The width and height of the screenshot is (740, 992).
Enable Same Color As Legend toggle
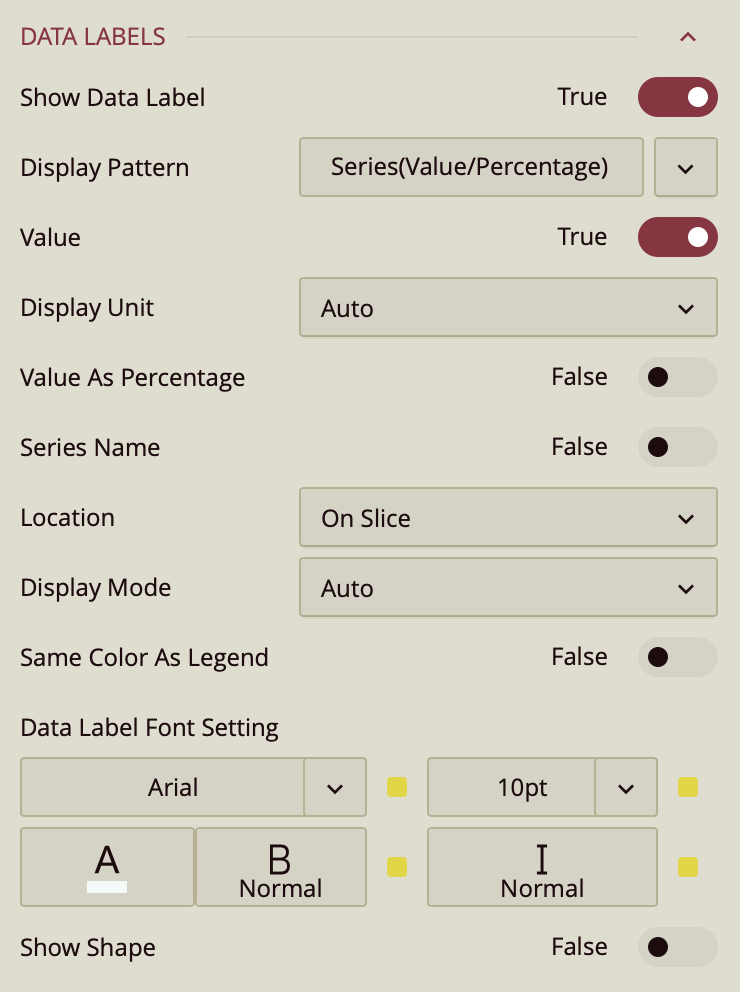(677, 657)
